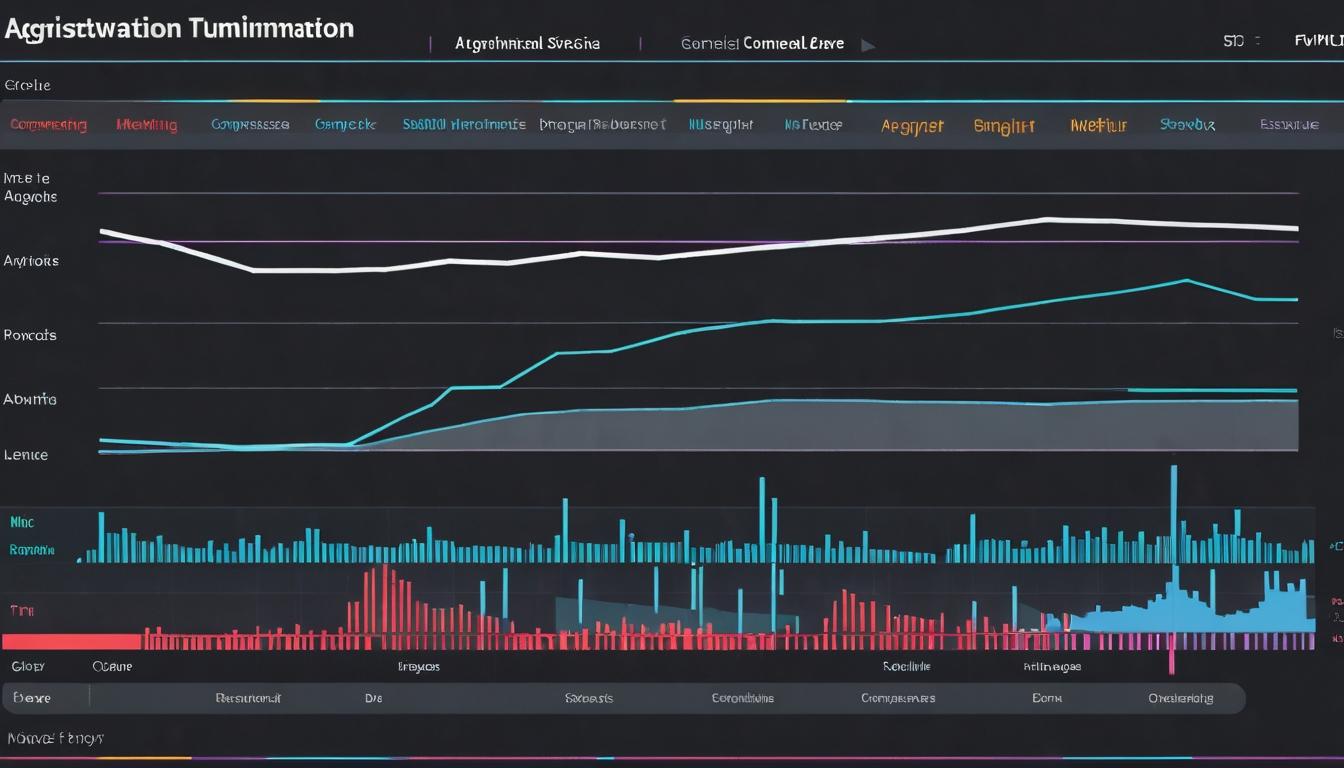1344x768 pixels.
Task: Open the Sbevbix tab
Action: pos(1187,125)
